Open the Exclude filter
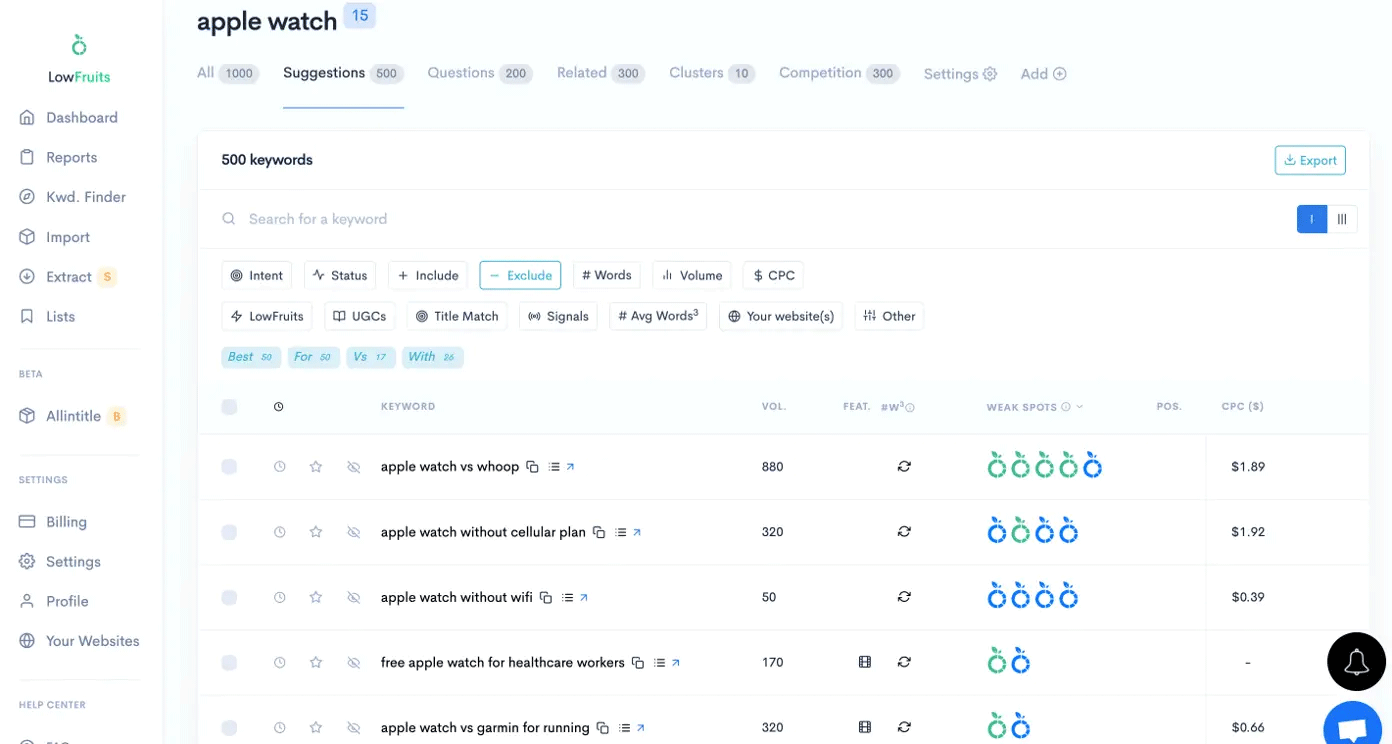1392x744 pixels. click(520, 275)
